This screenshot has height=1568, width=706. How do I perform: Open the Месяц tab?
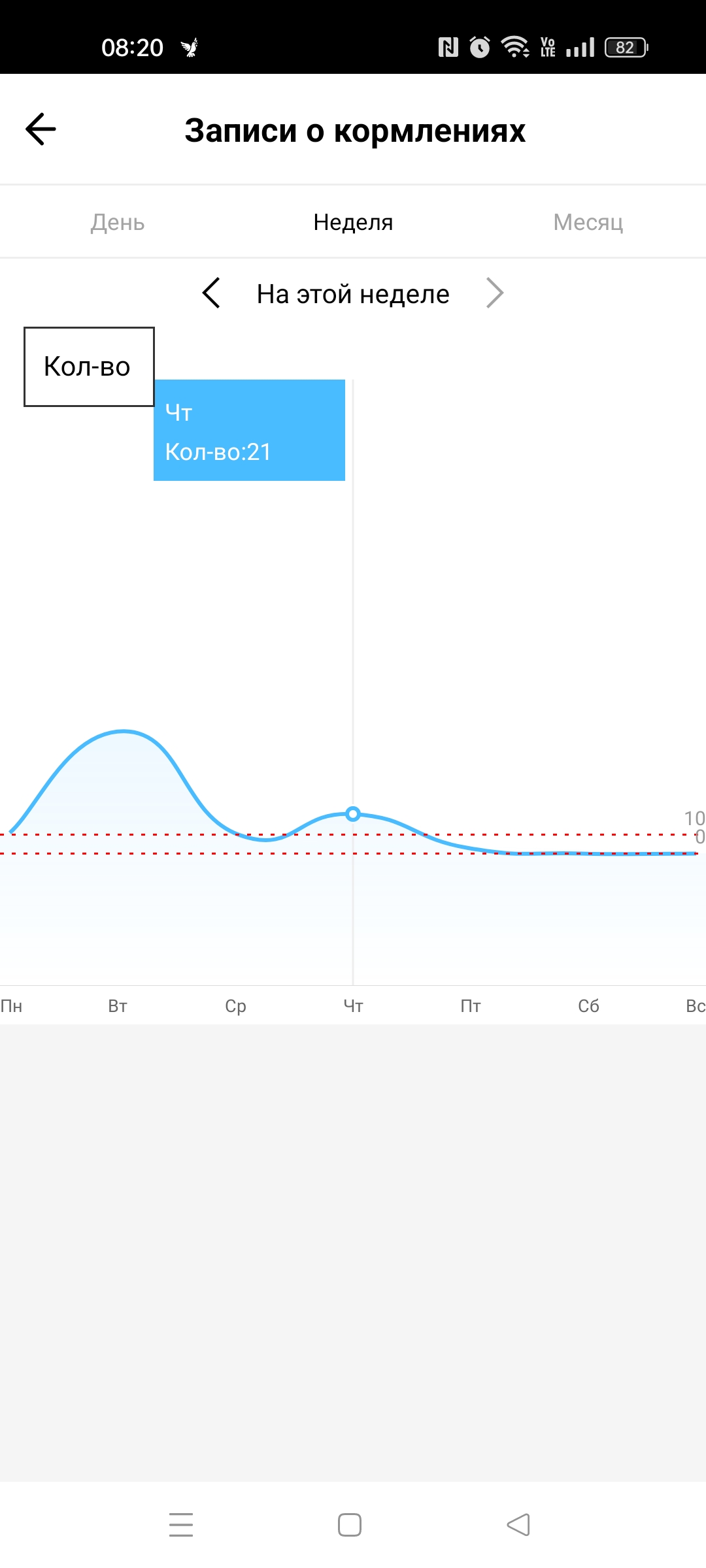(x=588, y=222)
